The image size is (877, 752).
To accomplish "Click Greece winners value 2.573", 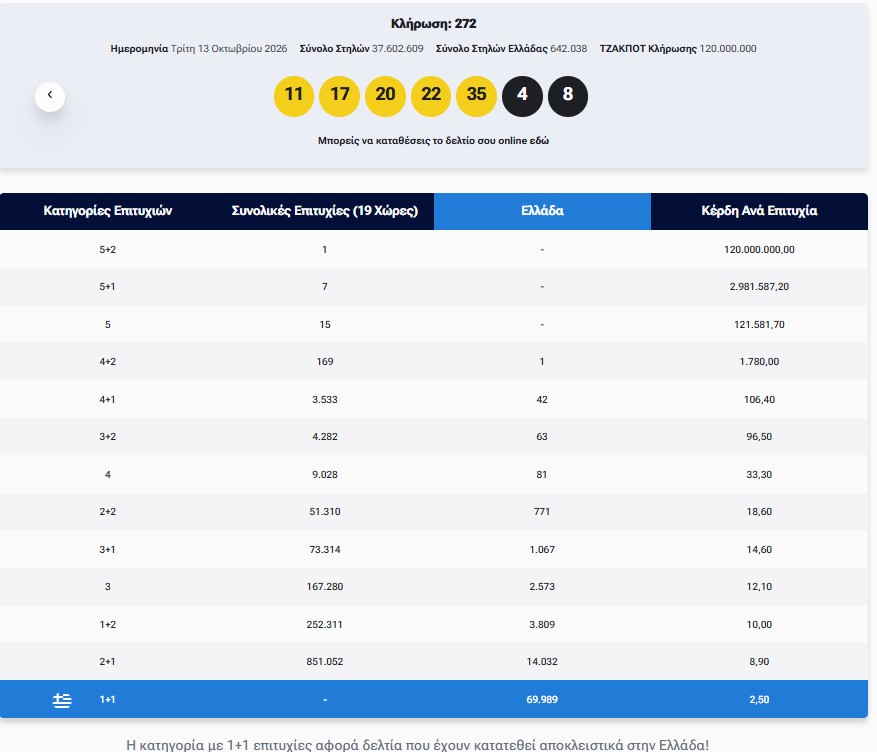I will coord(542,586).
